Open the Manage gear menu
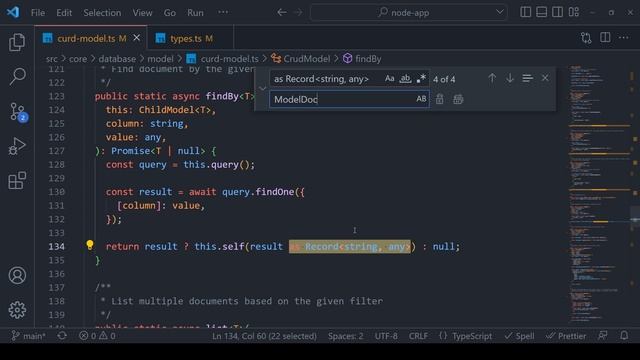 pyautogui.click(x=17, y=310)
